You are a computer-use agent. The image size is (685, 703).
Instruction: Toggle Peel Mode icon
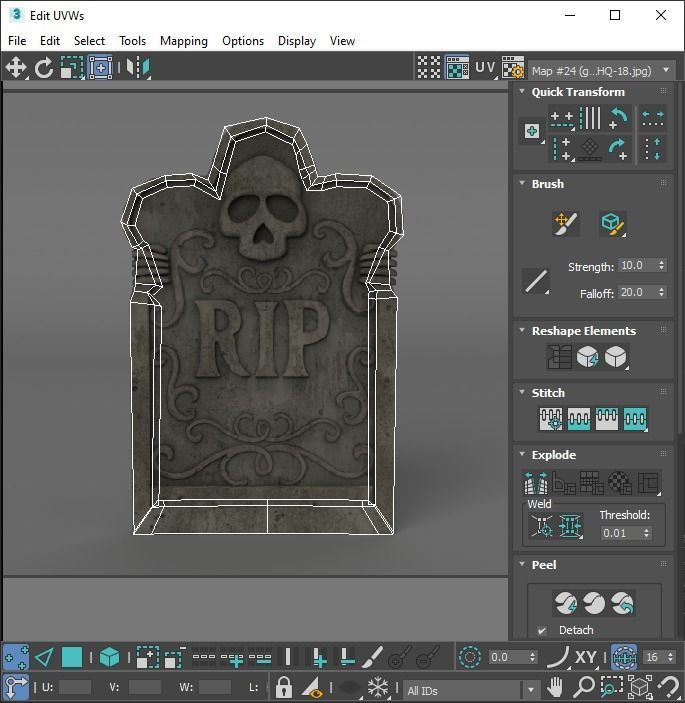click(x=594, y=603)
